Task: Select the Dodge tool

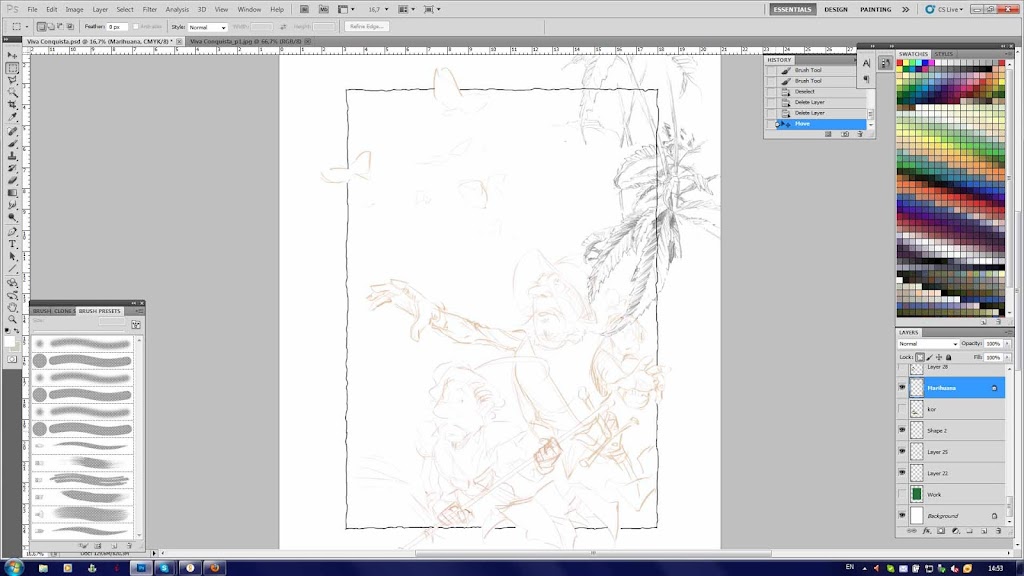Action: pos(12,218)
